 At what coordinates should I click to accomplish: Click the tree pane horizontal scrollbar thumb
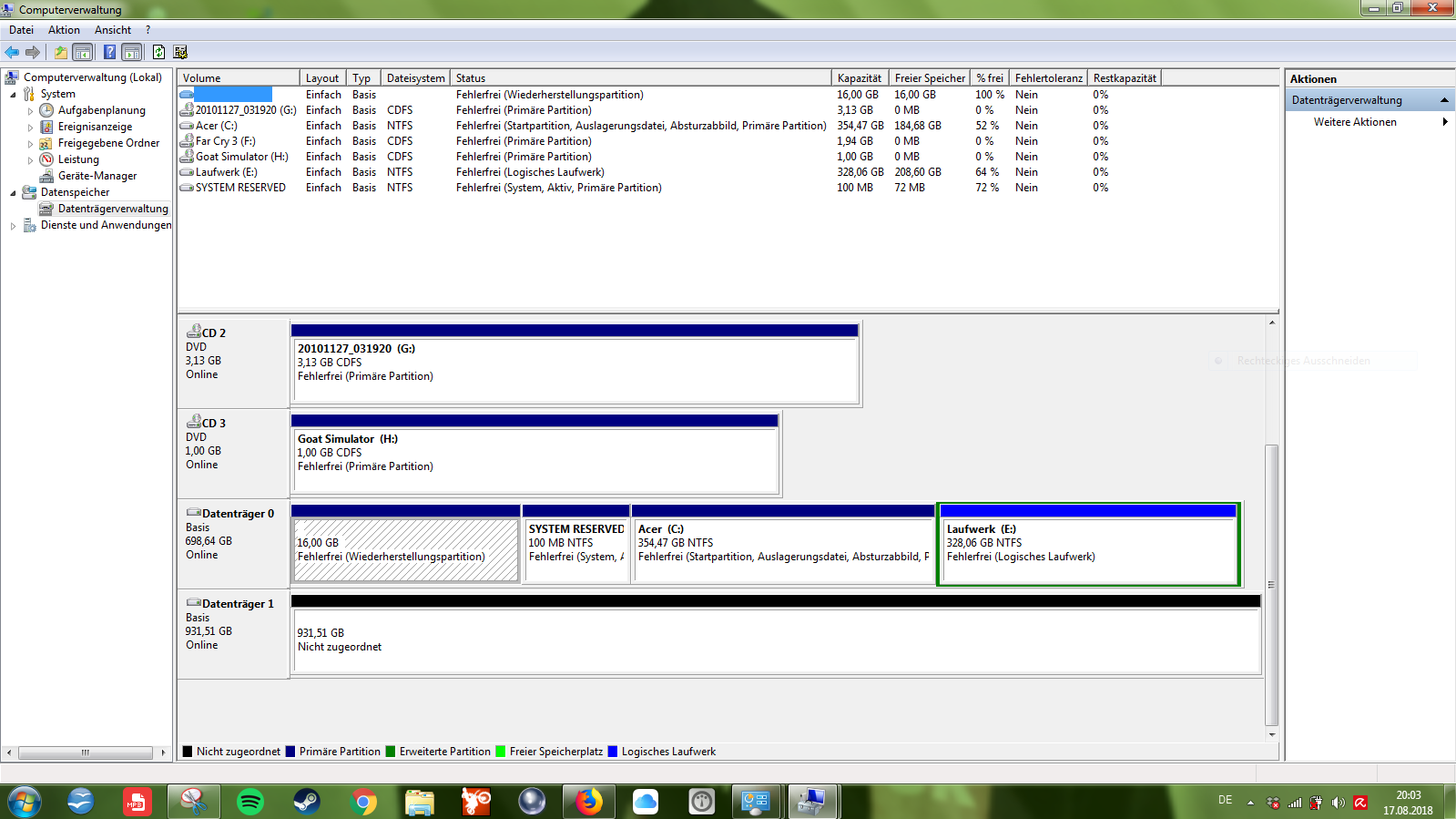[x=85, y=752]
